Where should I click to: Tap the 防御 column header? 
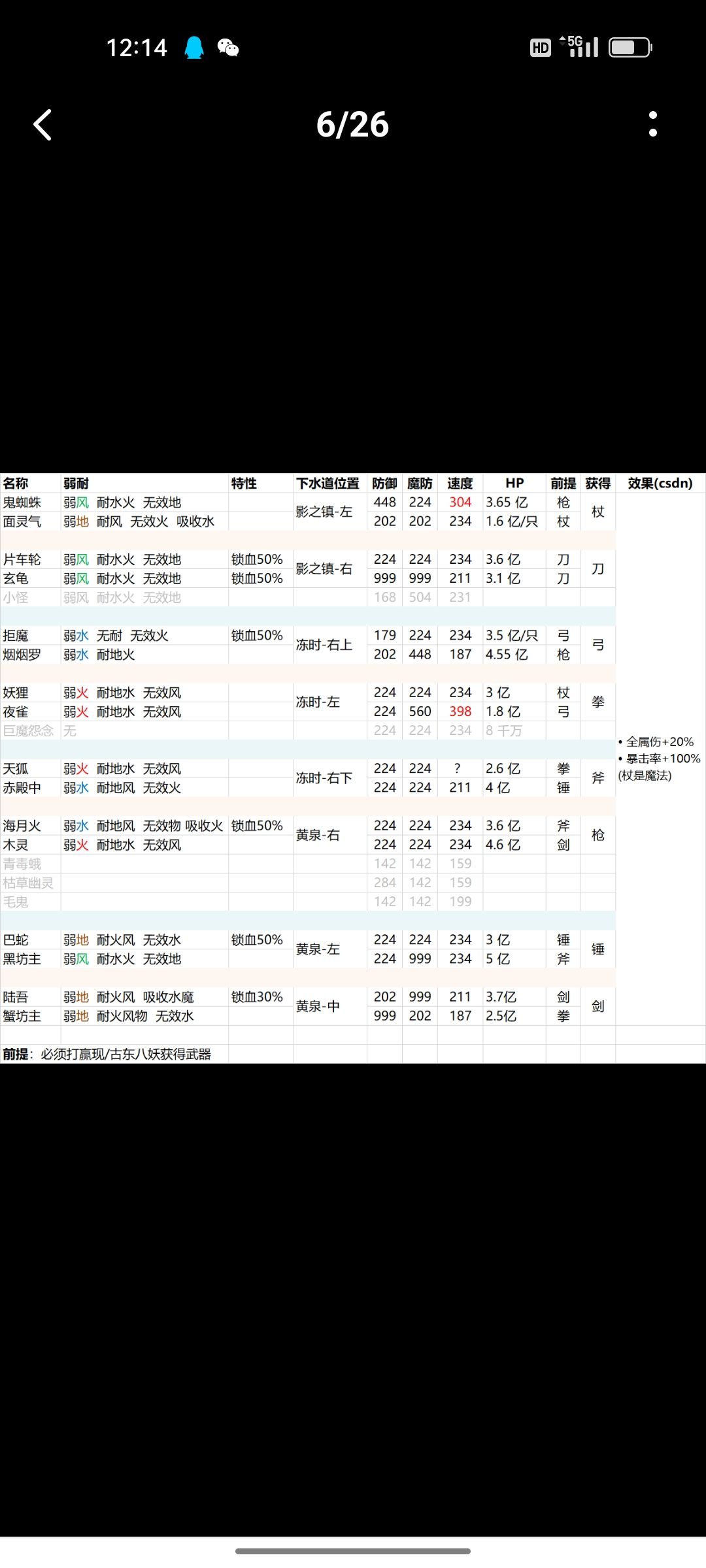click(384, 483)
